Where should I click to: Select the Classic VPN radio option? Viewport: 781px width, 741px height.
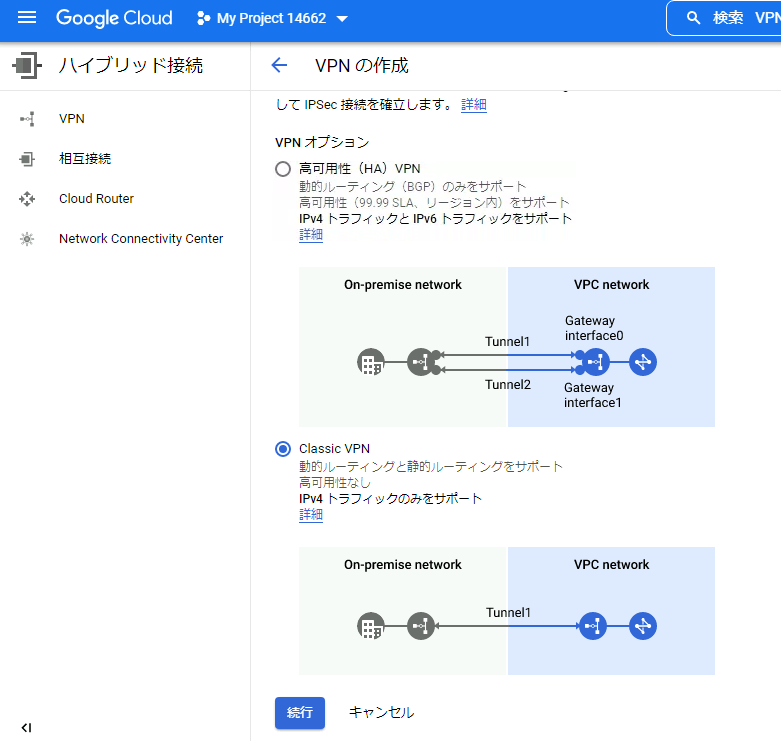coord(283,449)
